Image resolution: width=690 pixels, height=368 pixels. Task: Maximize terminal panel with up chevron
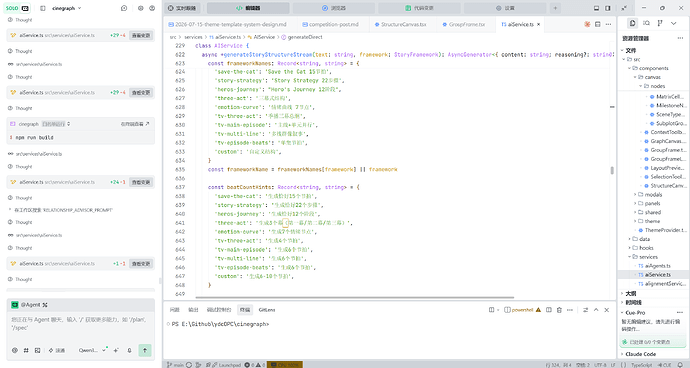click(596, 310)
